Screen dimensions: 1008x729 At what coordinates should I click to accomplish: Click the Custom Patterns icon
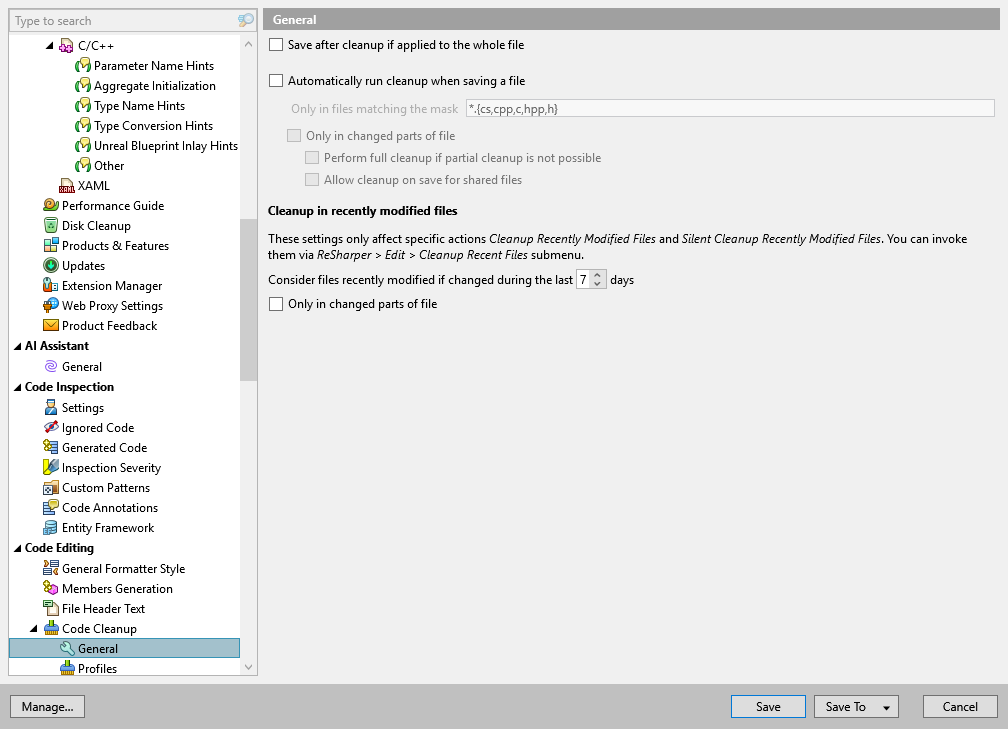tap(51, 488)
